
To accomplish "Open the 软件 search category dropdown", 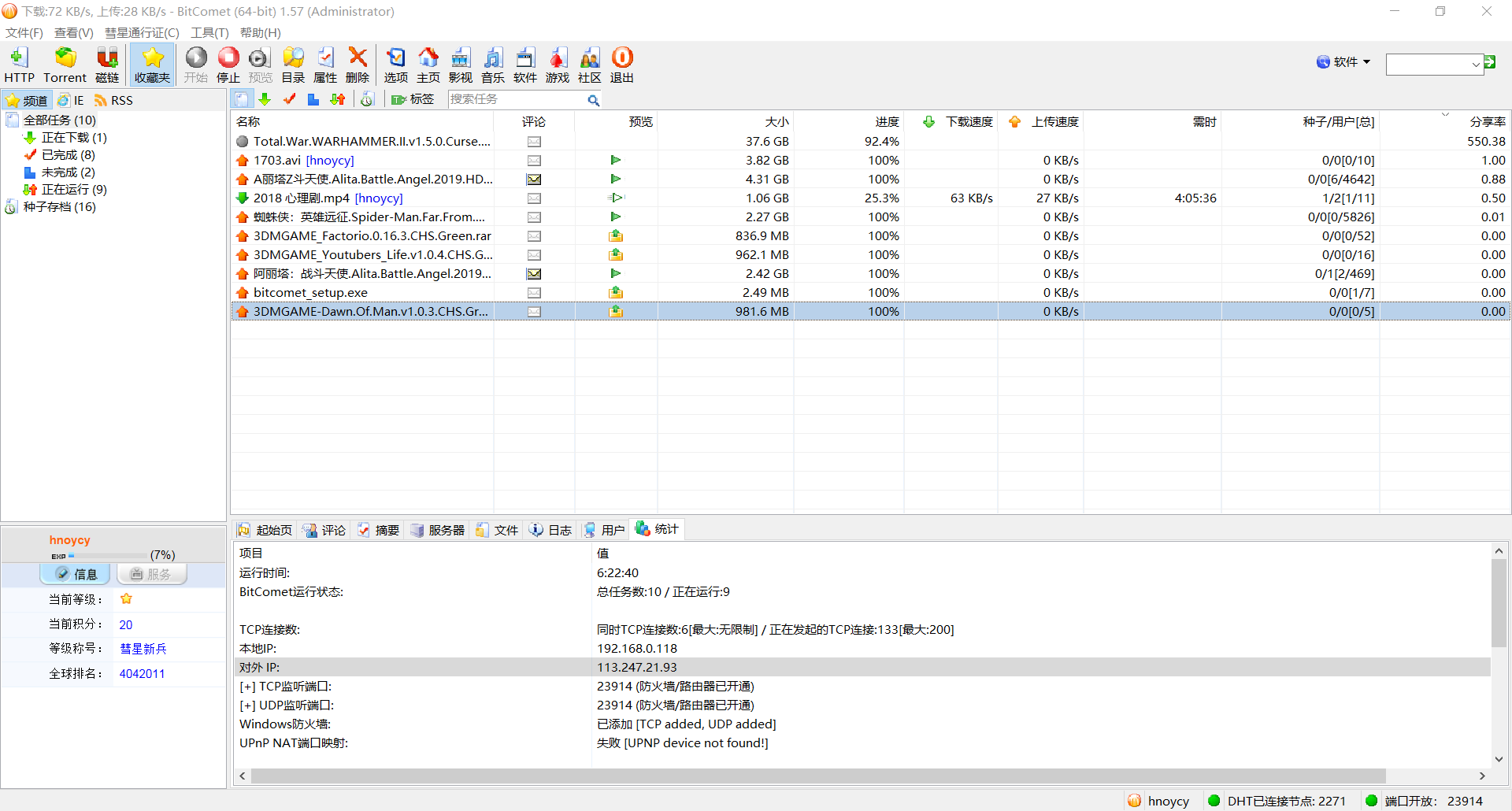I will point(1343,62).
